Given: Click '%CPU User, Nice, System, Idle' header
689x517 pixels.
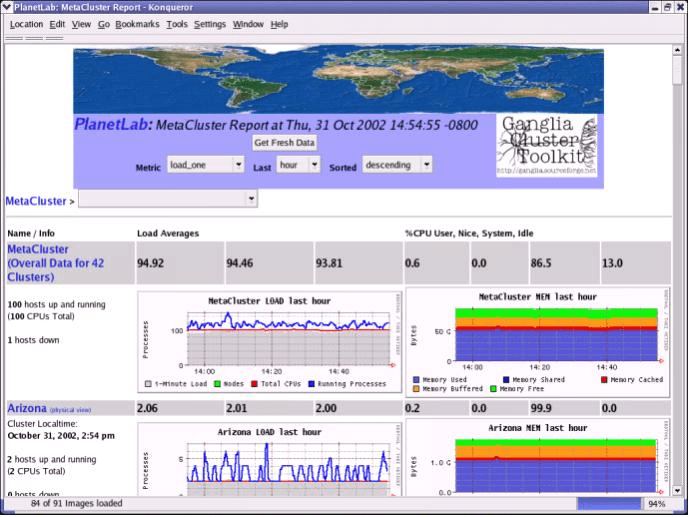Looking at the screenshot, I should click(469, 233).
